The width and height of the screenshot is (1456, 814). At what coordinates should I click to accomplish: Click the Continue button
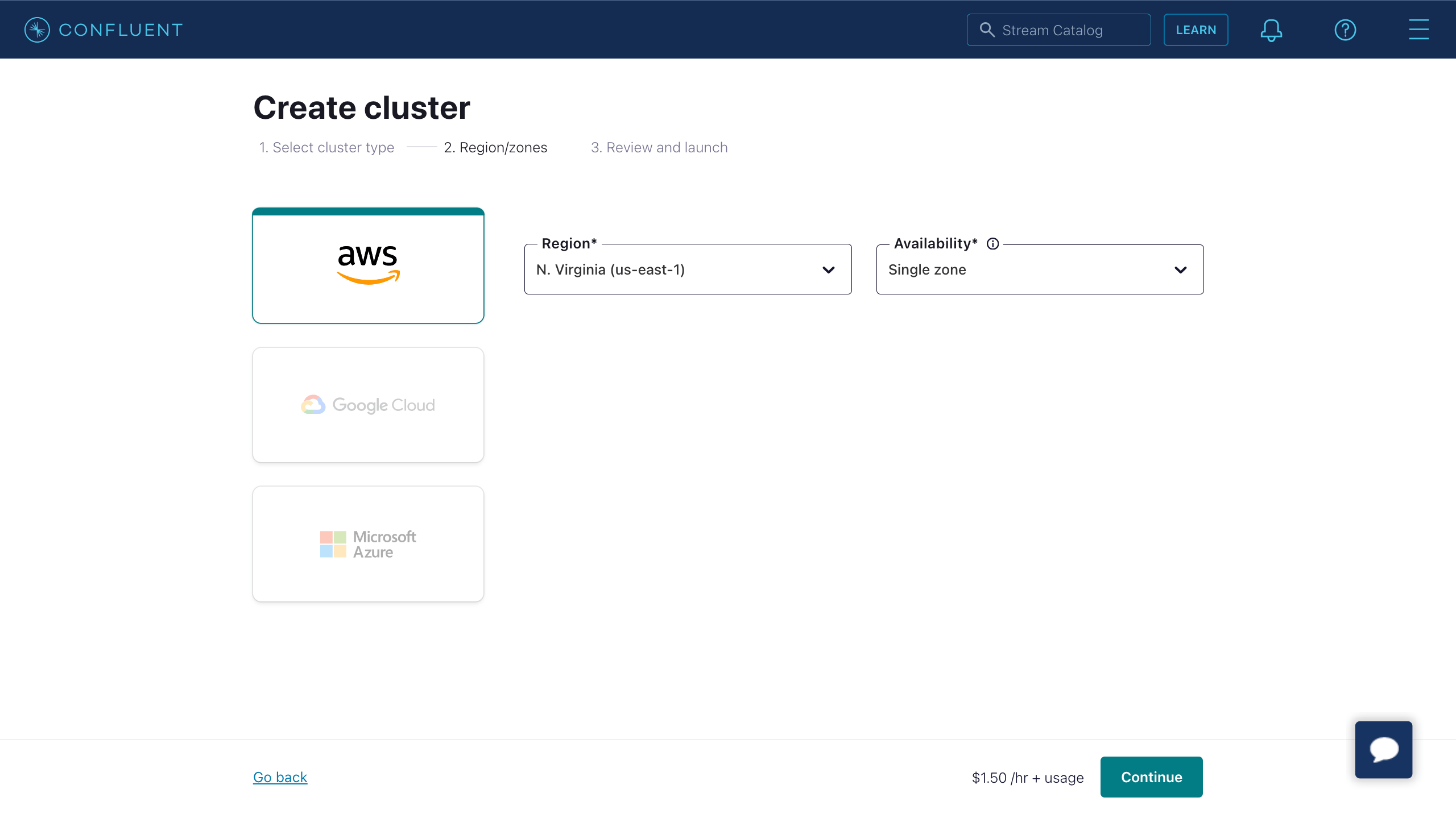1151,776
